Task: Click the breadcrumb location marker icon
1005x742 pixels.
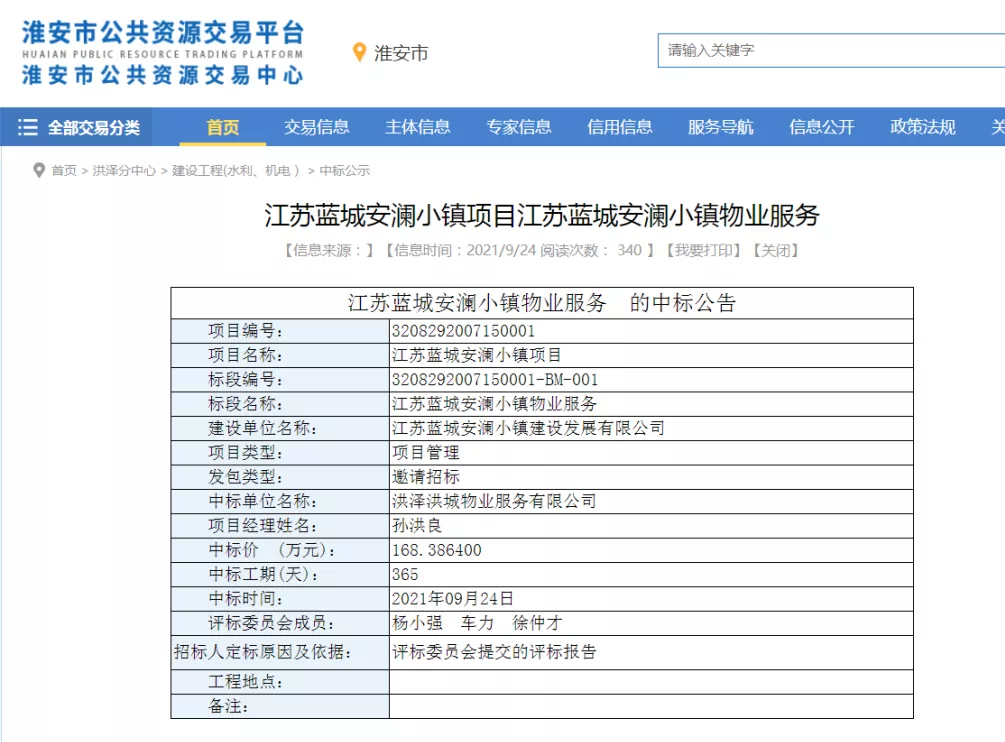Action: [39, 171]
